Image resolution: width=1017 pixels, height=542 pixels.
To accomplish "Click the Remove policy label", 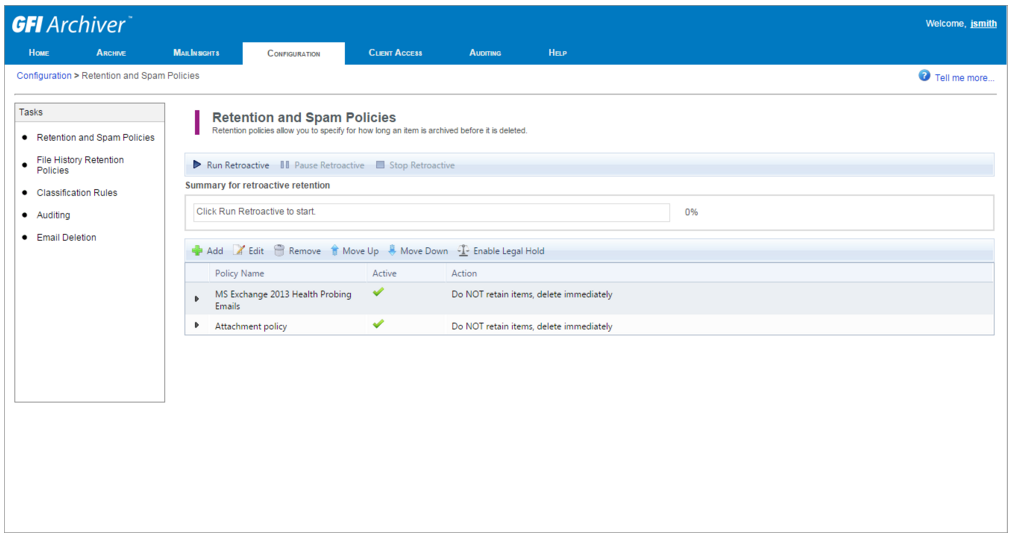I will point(304,251).
